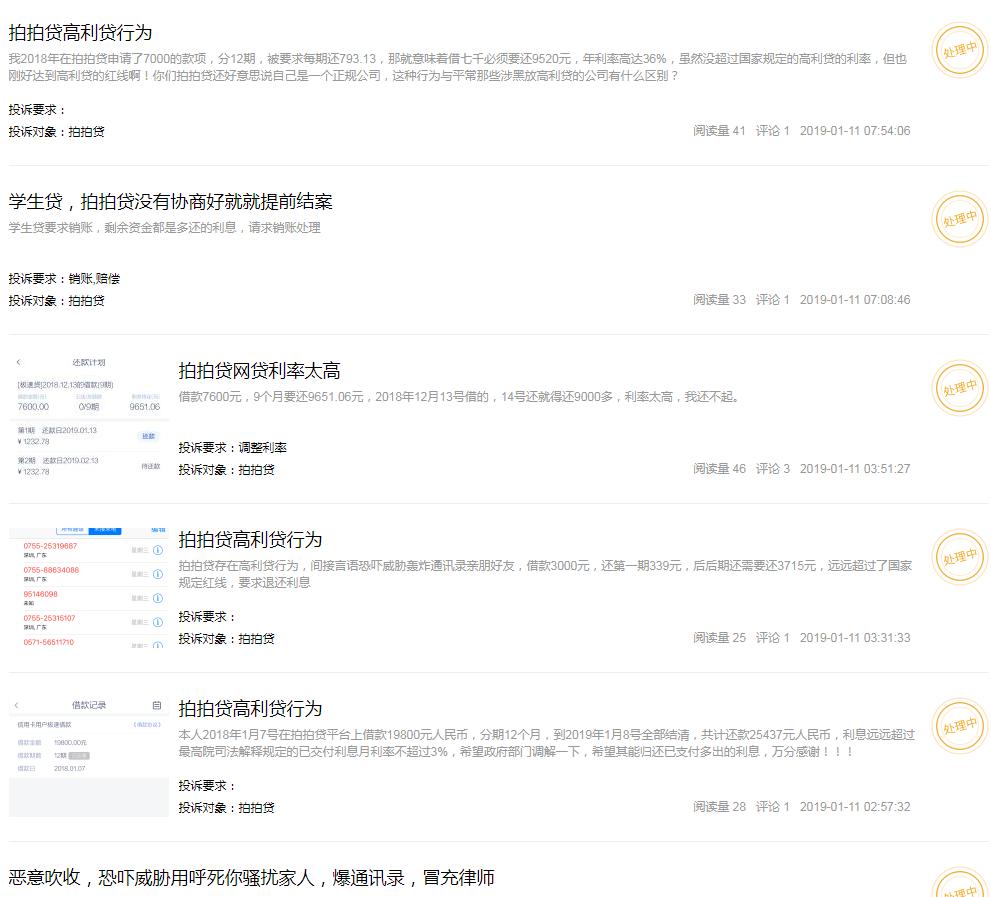This screenshot has width=991, height=897.
Task: Click the 处理中 stamp on the 3000元借款 complaint
Action: 959,557
